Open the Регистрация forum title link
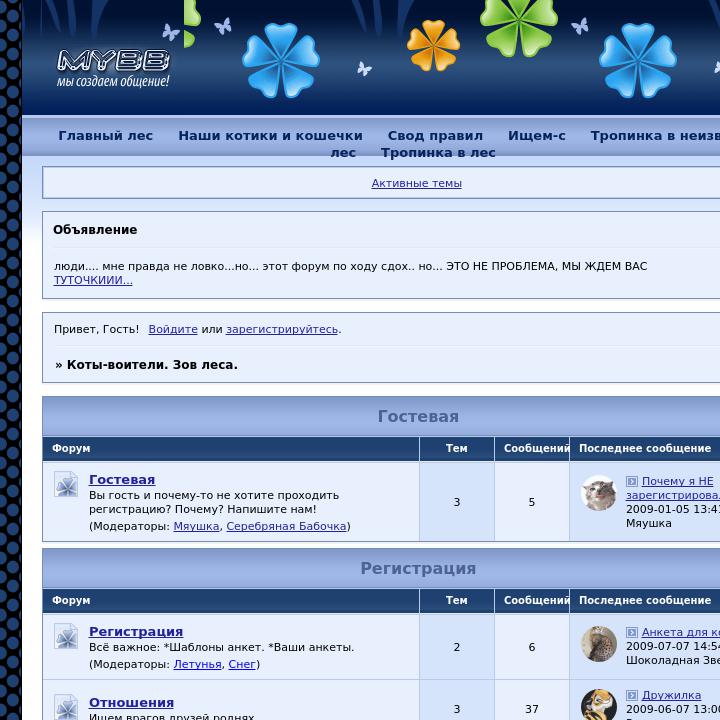720x720 pixels. click(136, 632)
